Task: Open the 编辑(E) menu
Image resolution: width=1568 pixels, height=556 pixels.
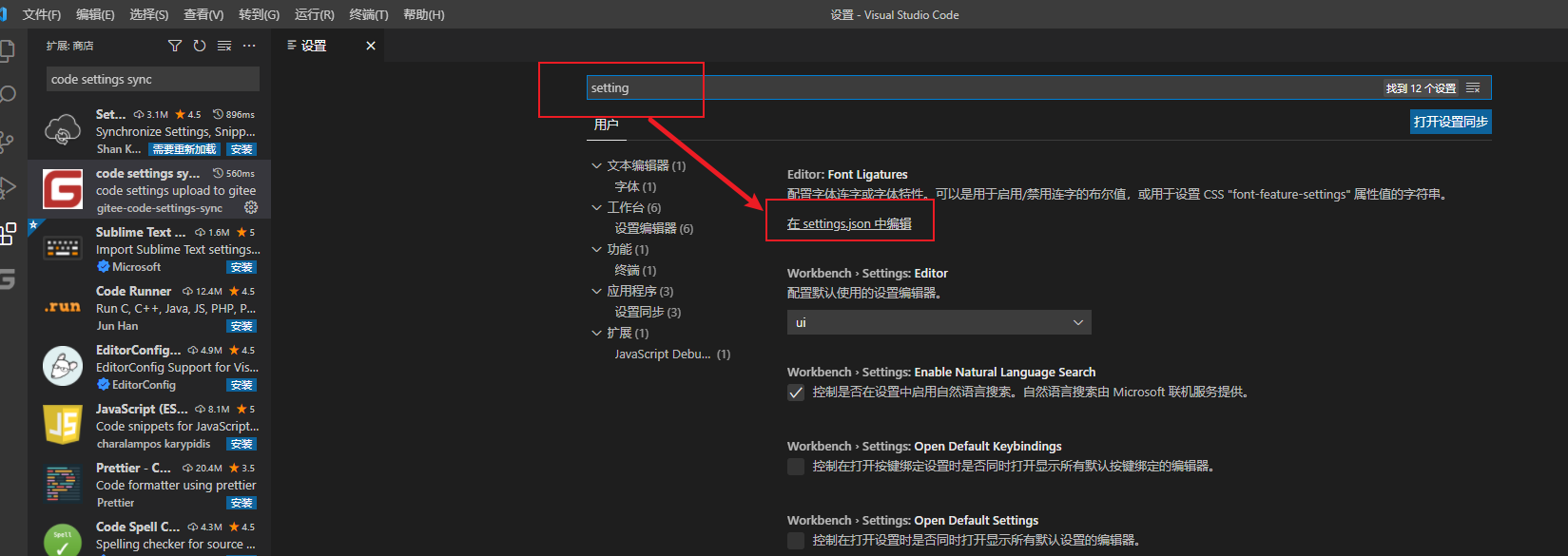Action: [95, 14]
